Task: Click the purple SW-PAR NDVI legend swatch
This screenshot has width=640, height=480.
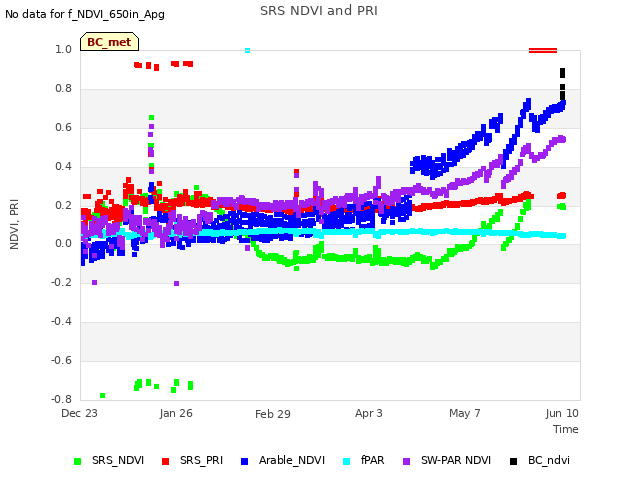Action: tap(407, 461)
